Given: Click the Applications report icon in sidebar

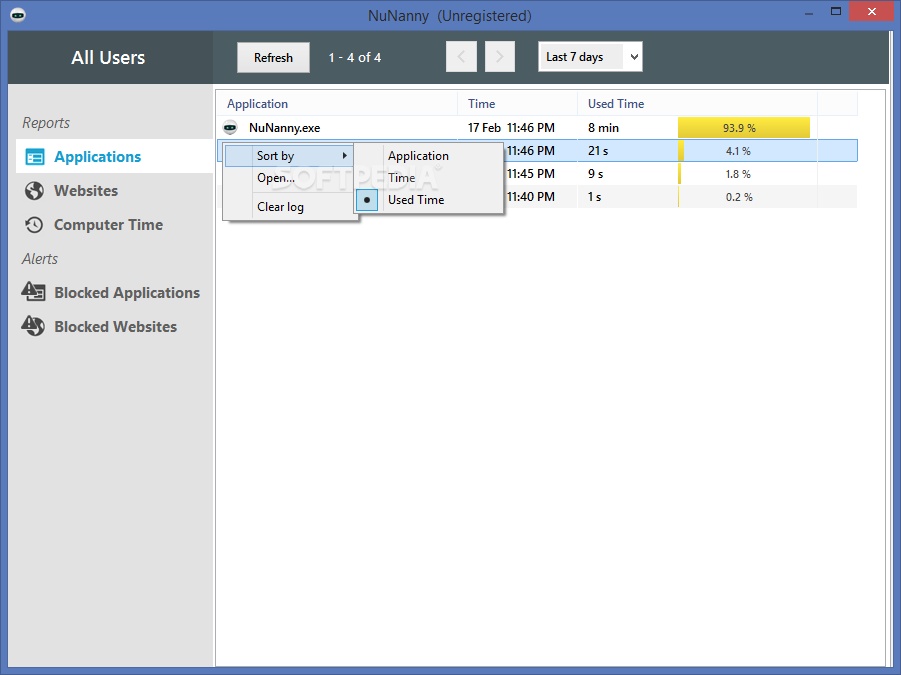Looking at the screenshot, I should (35, 157).
